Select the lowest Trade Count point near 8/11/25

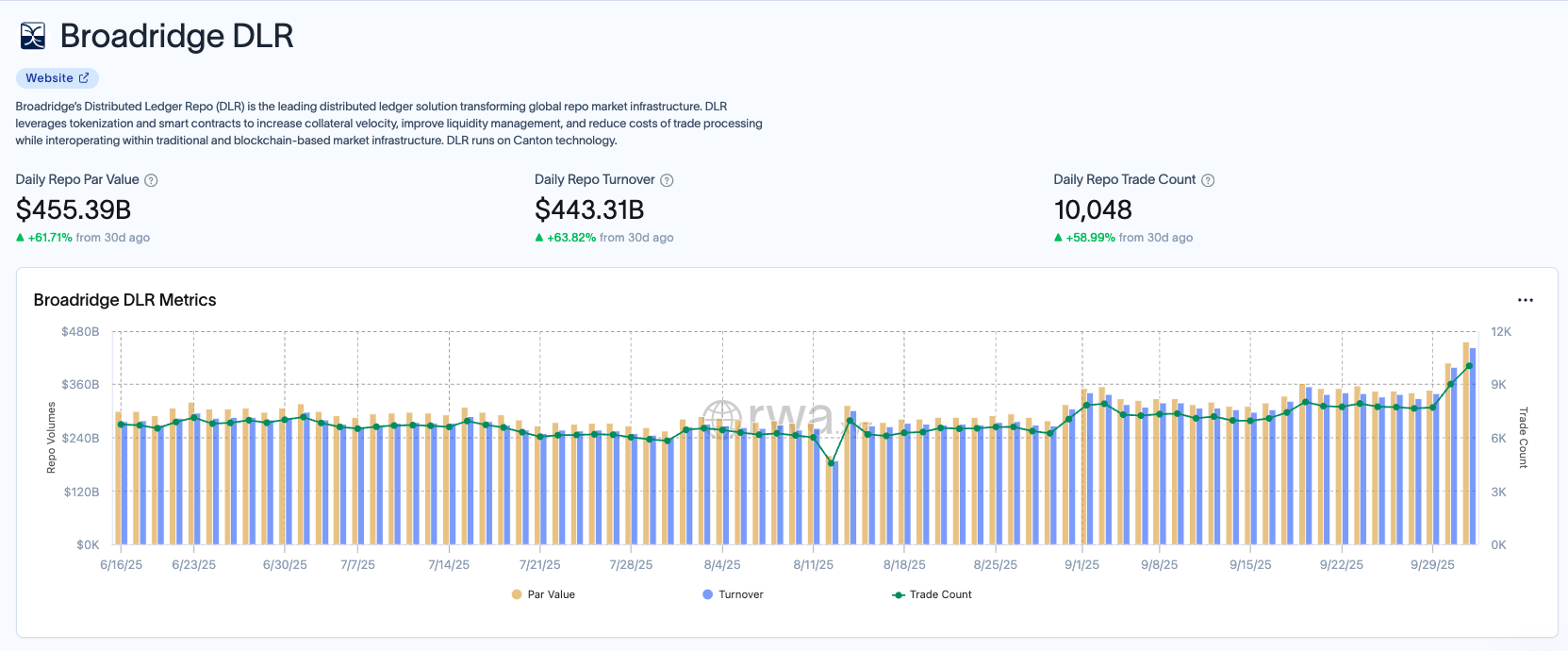831,463
